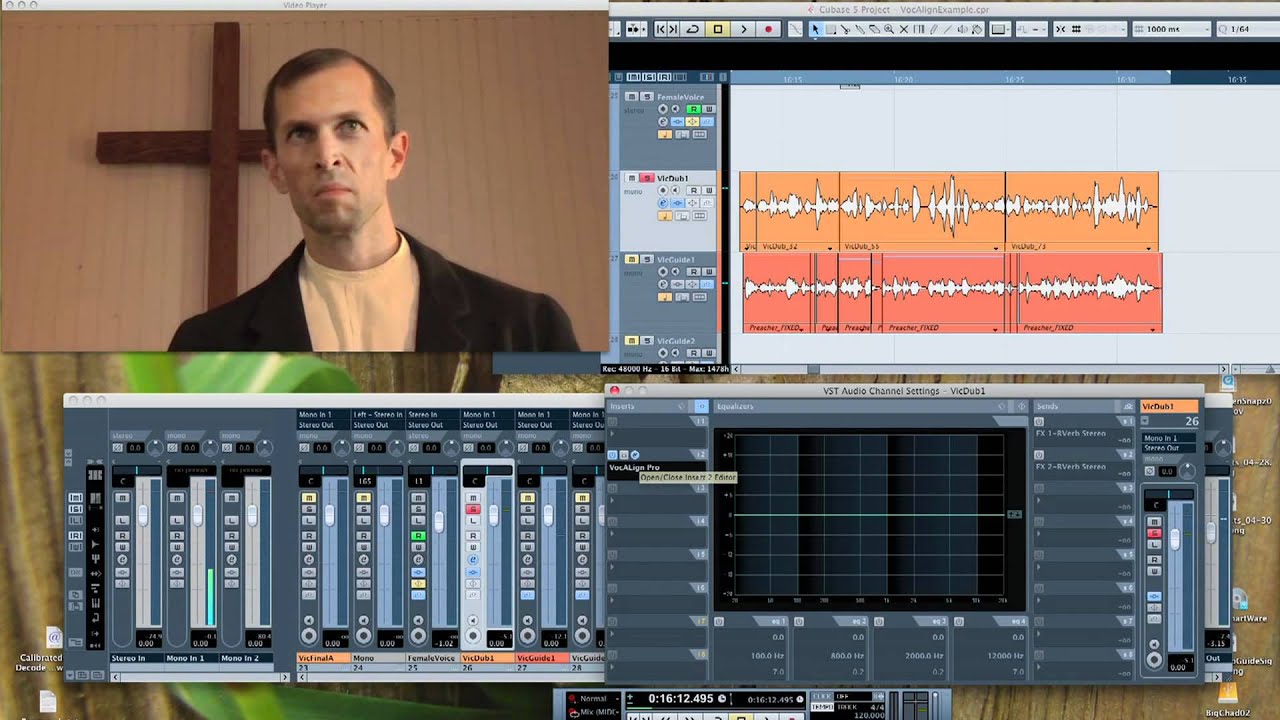Select the Play speaker tool
Image resolution: width=1280 pixels, height=720 pixels.
[962, 29]
